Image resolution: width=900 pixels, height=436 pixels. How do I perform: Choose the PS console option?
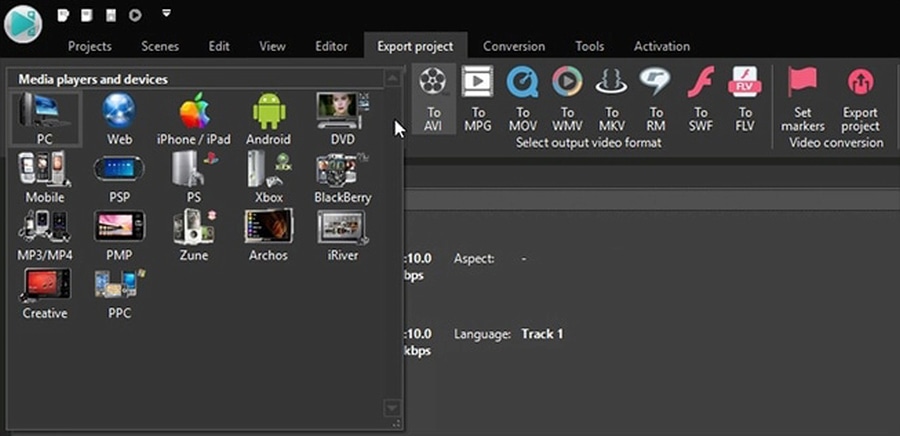click(193, 177)
